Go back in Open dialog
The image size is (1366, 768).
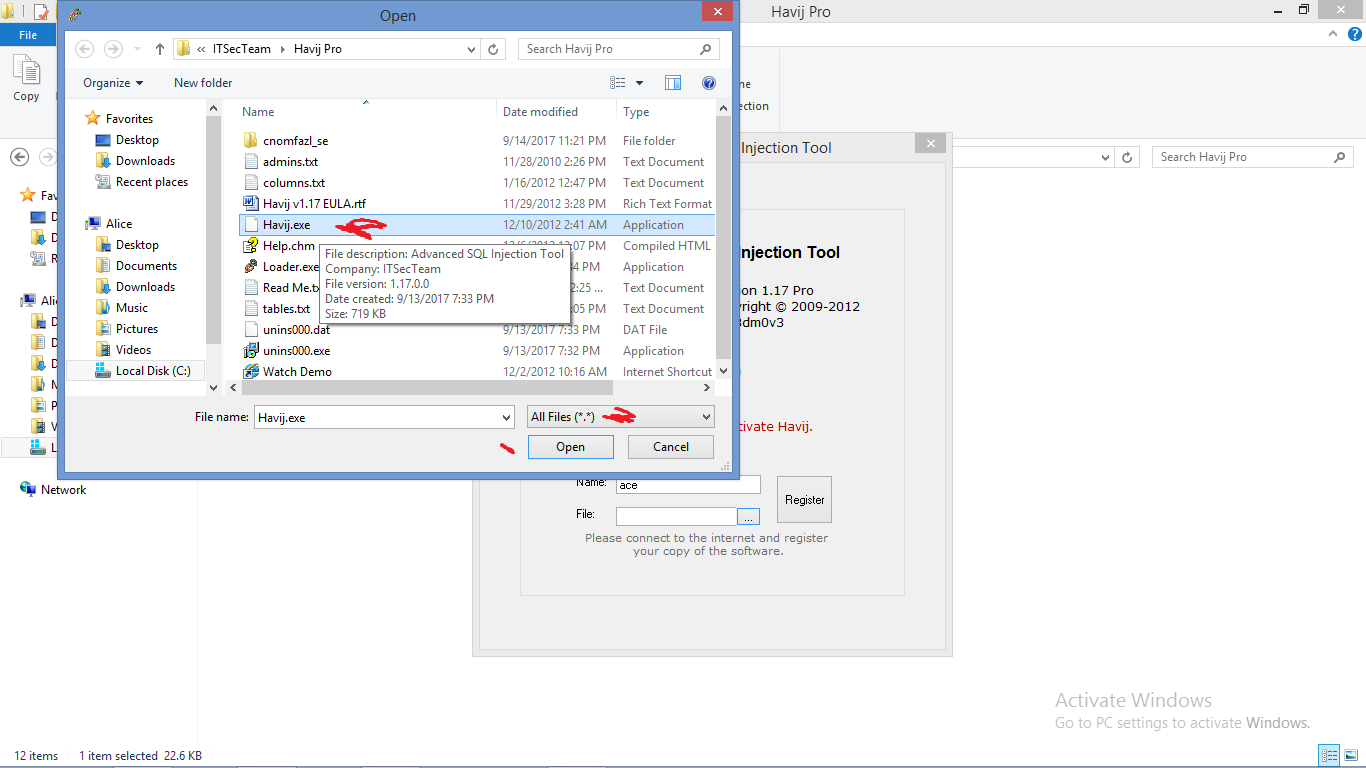(85, 49)
